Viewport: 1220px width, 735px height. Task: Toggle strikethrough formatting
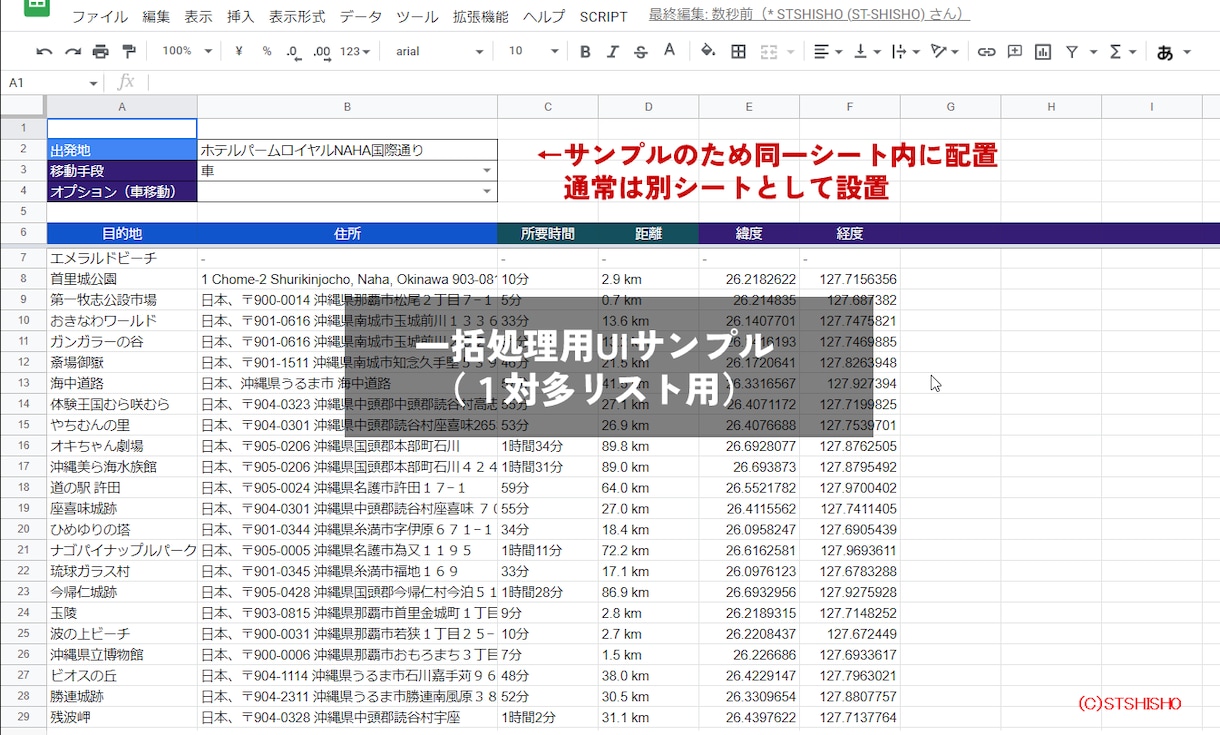coord(641,51)
